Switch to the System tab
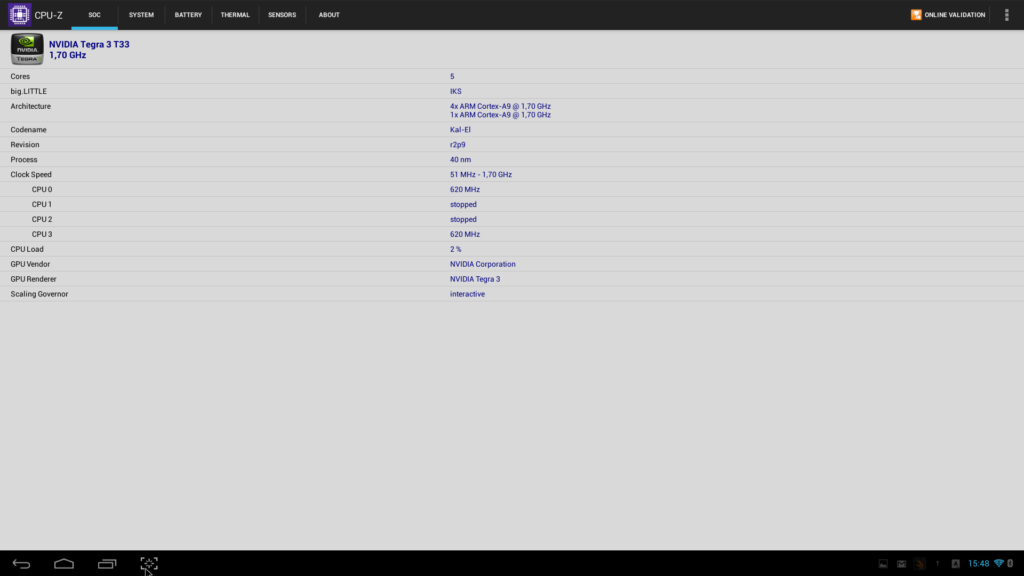 pyautogui.click(x=141, y=14)
